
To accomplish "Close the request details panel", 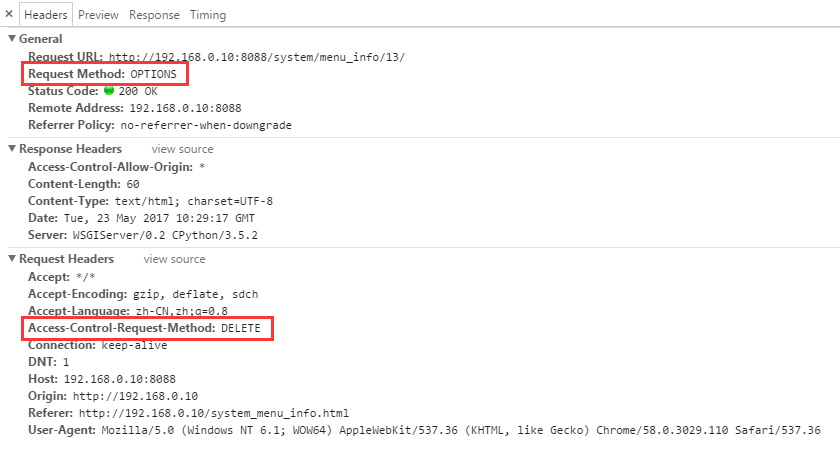I will [9, 14].
